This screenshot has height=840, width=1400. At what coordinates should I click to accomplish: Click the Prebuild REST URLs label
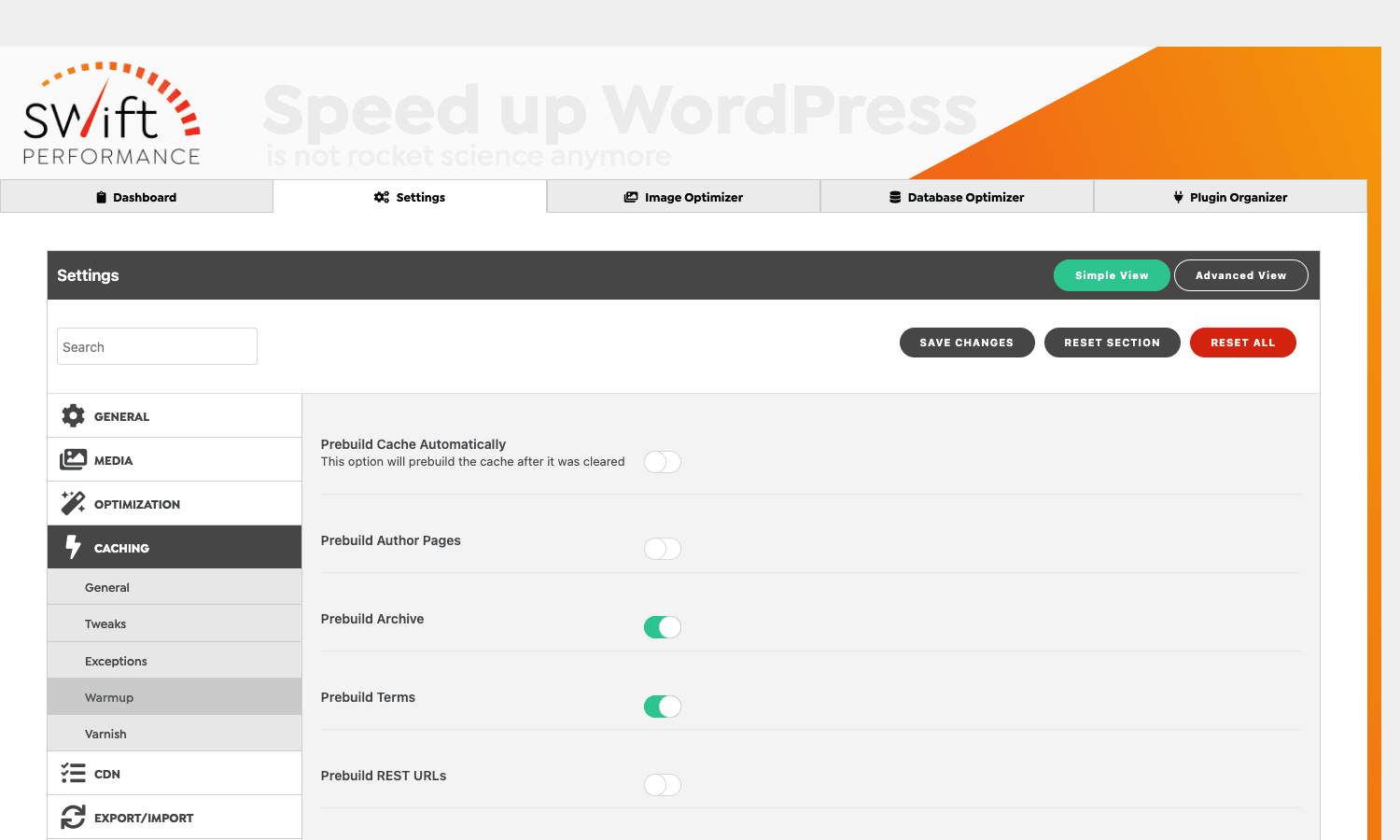coord(384,776)
